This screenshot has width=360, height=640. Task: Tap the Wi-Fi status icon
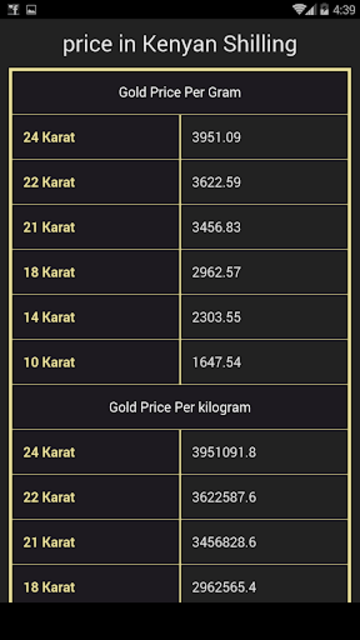point(299,9)
